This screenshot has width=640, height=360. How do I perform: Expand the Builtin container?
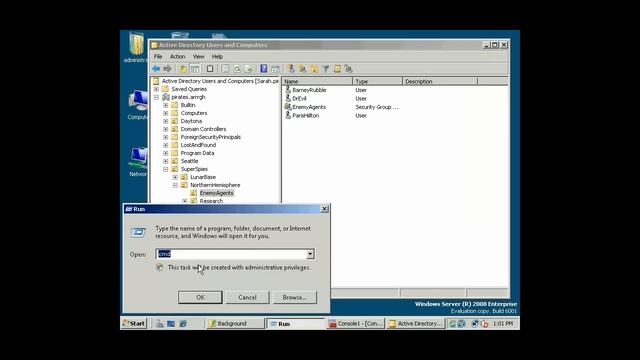coord(166,105)
